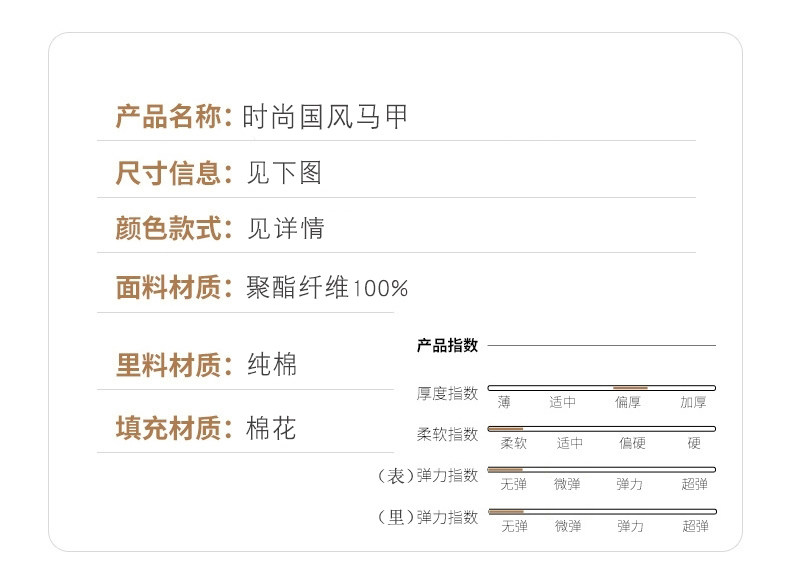Choose the 柔软 softness level label
This screenshot has height=576, width=790.
(x=513, y=443)
